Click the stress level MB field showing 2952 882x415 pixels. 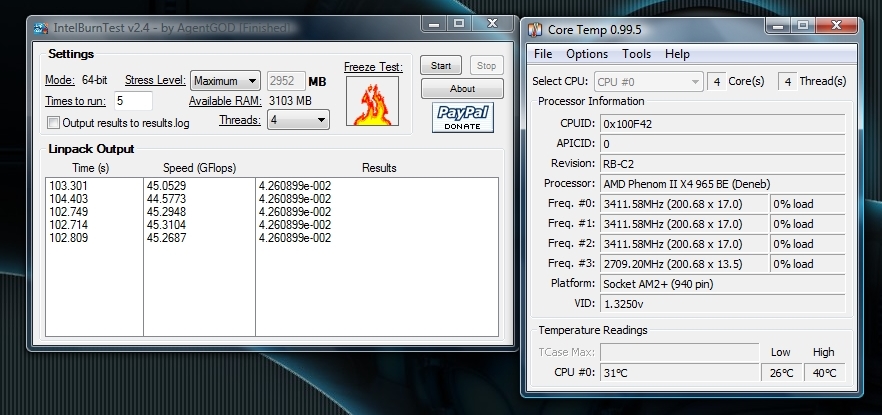(286, 81)
